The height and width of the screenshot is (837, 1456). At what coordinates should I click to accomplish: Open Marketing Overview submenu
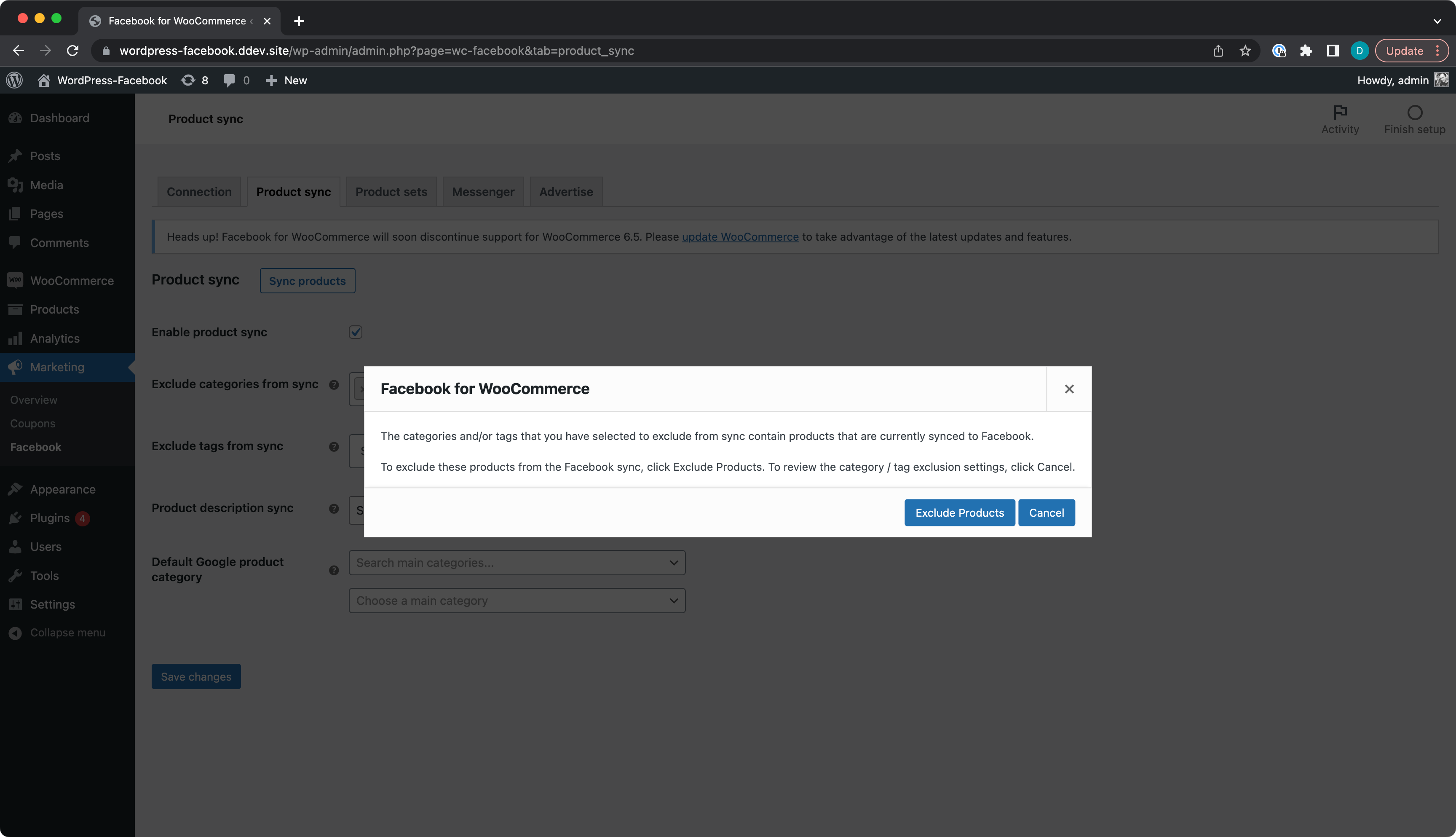point(34,400)
